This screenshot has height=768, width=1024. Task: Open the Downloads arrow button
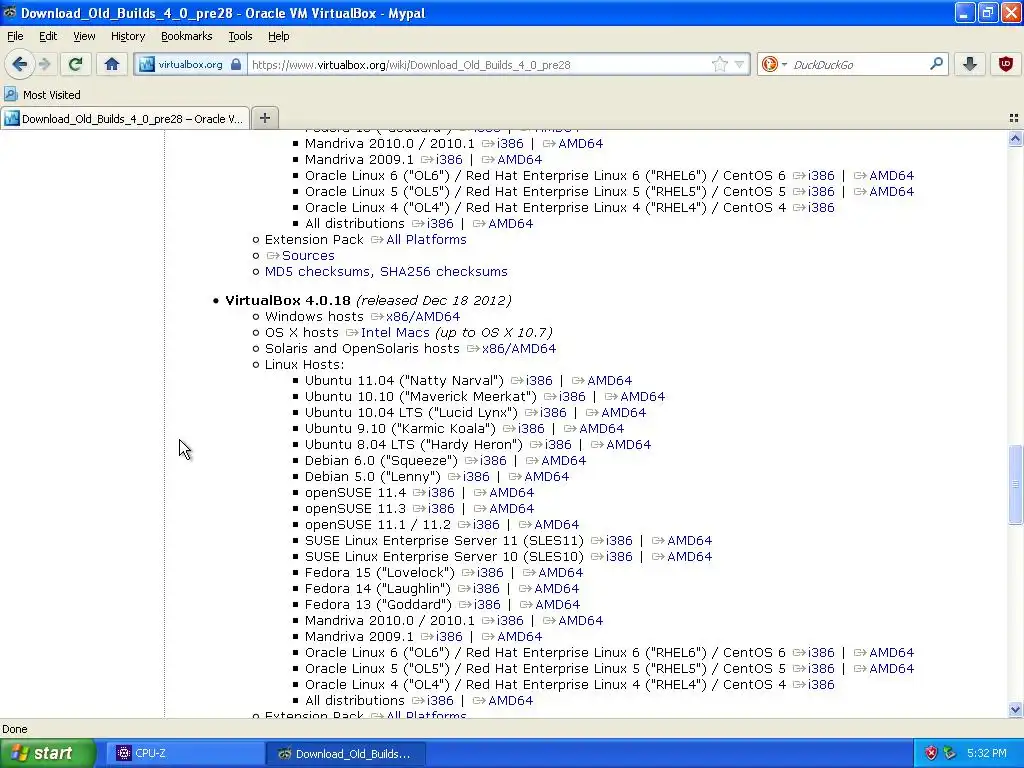pos(970,64)
